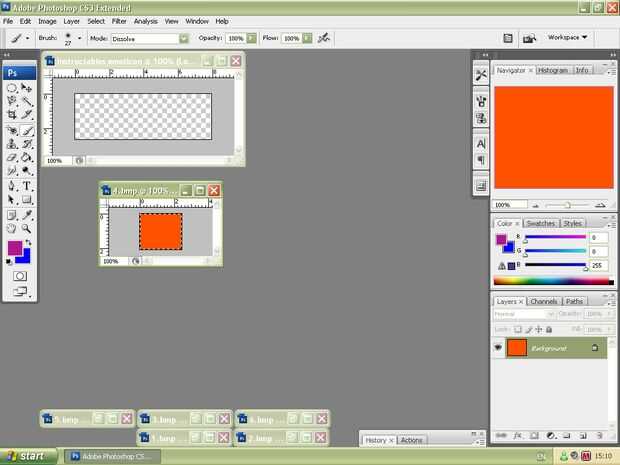The image size is (620, 465).
Task: Click the Background layer thumbnail
Action: tap(517, 348)
